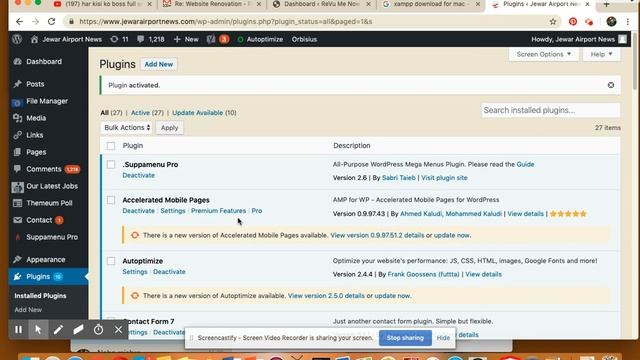Screen dimensions: 640x360
Task: Open the Suppamenu Guide link
Action: click(525, 164)
